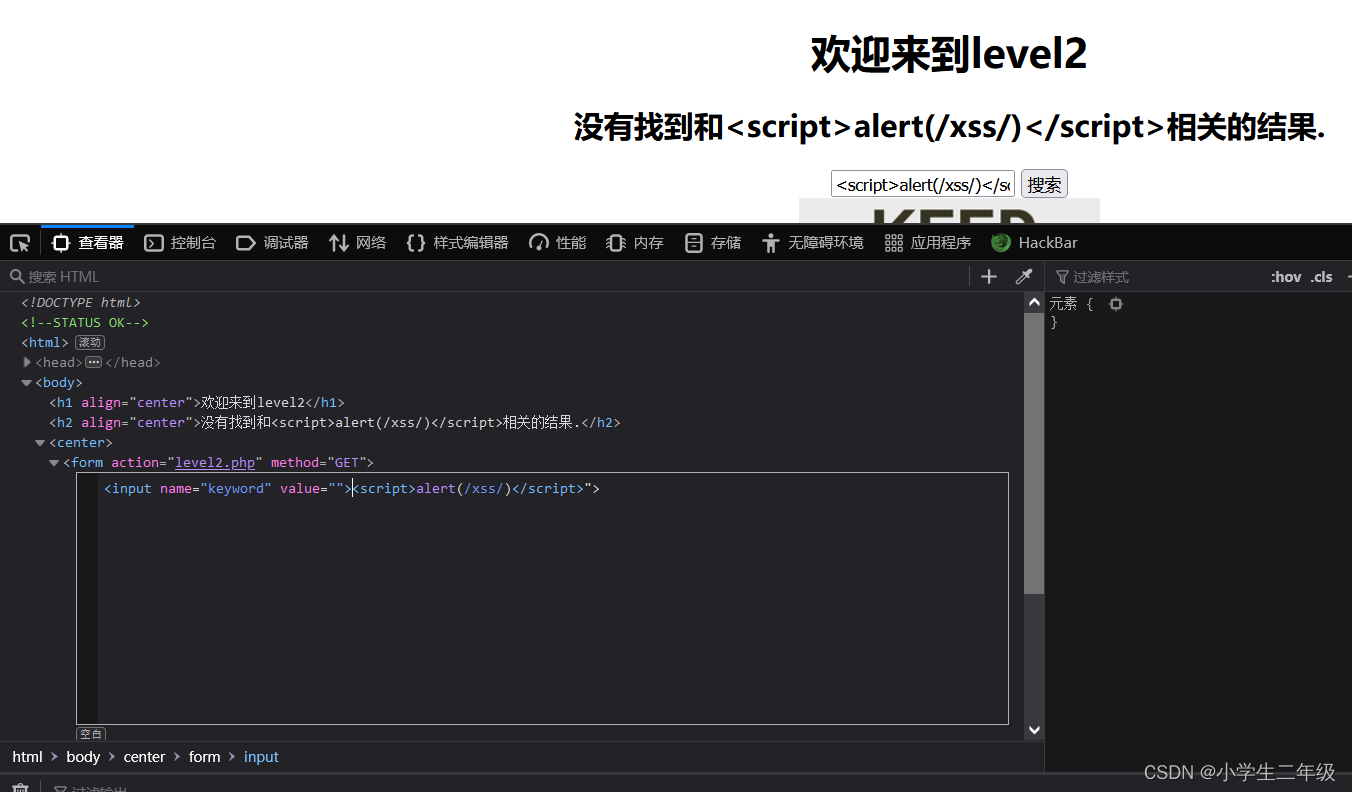Select body in the breadcrumb bar
Viewport: 1352px width, 792px height.
84,757
